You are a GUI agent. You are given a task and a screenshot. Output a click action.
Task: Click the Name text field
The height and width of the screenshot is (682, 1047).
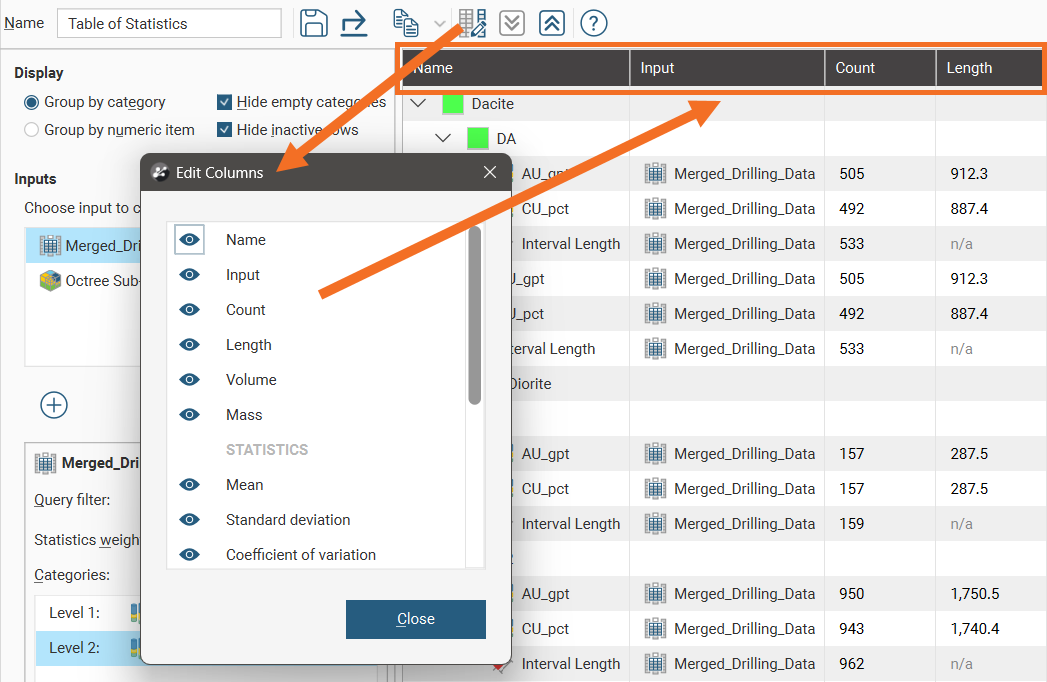coord(169,23)
